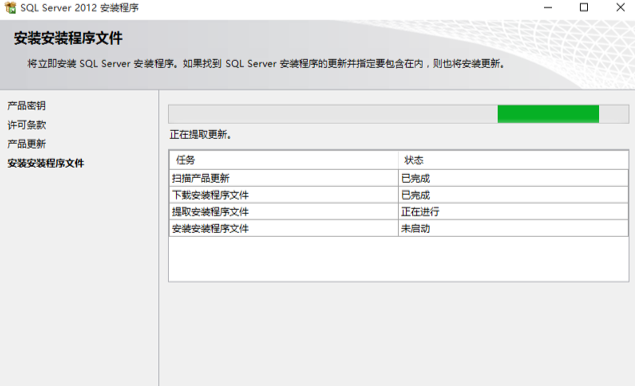Screen dimensions: 635x386
Task: Click the SQL Server 2012 安装程序 window title
Action: pyautogui.click(x=79, y=8)
